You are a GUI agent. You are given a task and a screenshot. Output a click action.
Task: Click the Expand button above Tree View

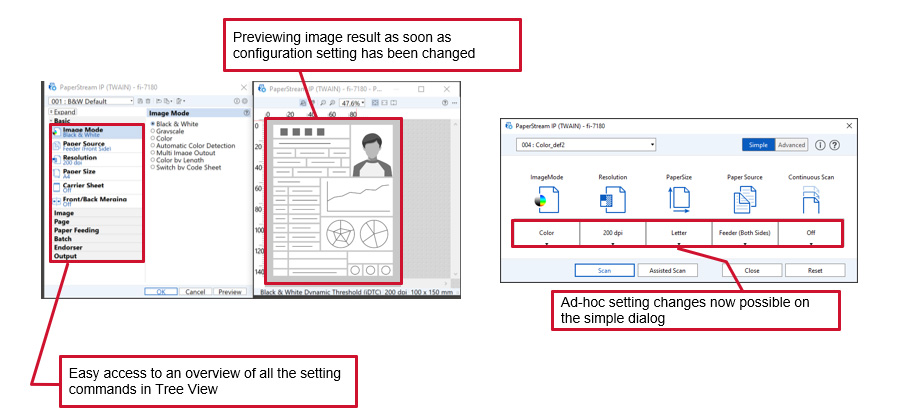tap(63, 112)
